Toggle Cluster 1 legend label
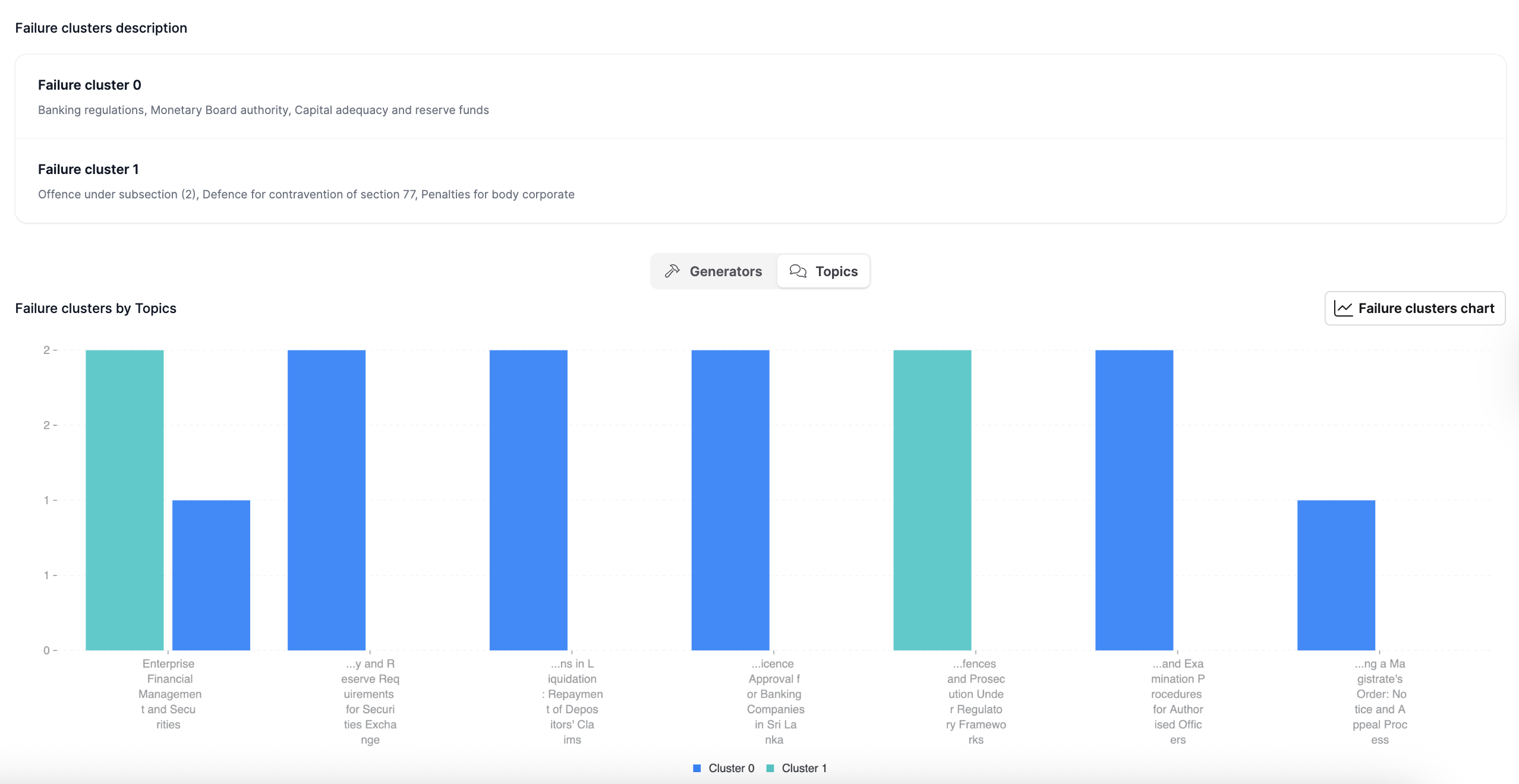This screenshot has width=1519, height=784. coord(803,768)
